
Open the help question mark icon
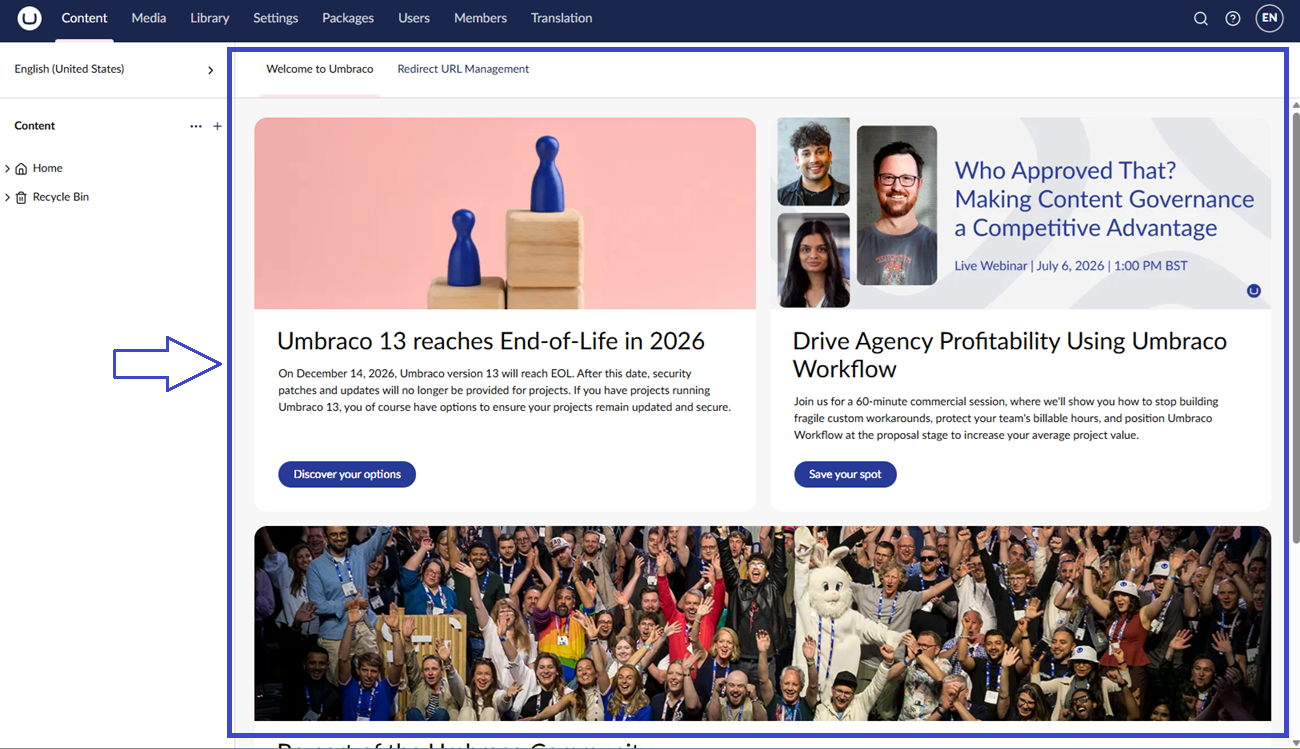(x=1233, y=18)
